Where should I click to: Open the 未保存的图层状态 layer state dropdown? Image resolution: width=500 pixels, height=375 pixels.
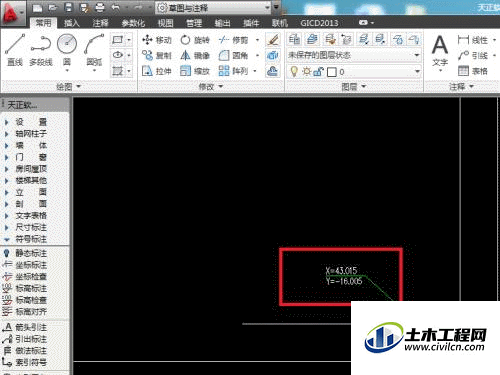tap(354, 55)
